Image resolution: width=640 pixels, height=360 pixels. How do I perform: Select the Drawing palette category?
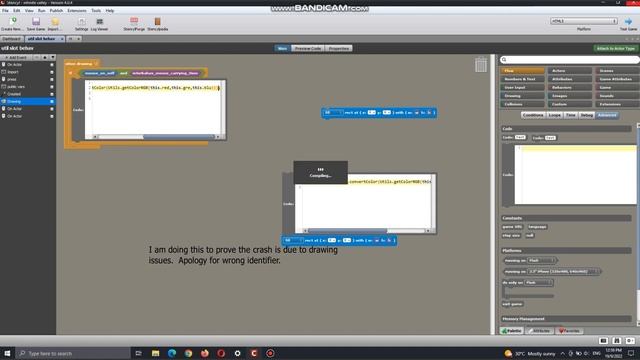click(522, 96)
